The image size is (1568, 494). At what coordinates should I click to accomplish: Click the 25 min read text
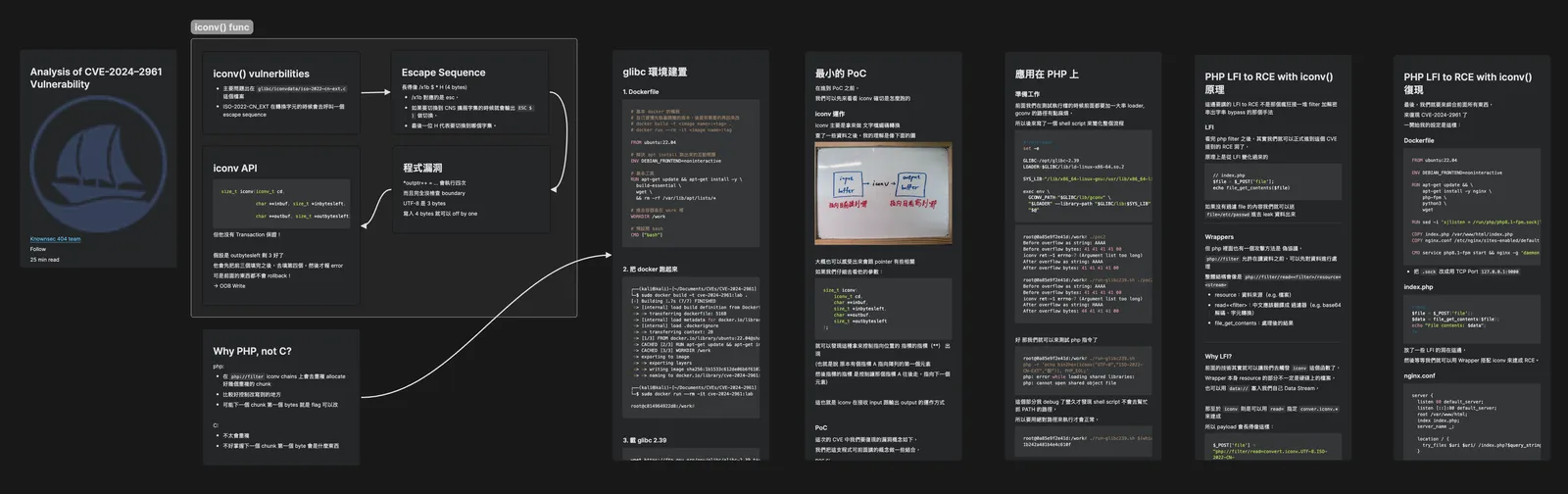coord(45,260)
